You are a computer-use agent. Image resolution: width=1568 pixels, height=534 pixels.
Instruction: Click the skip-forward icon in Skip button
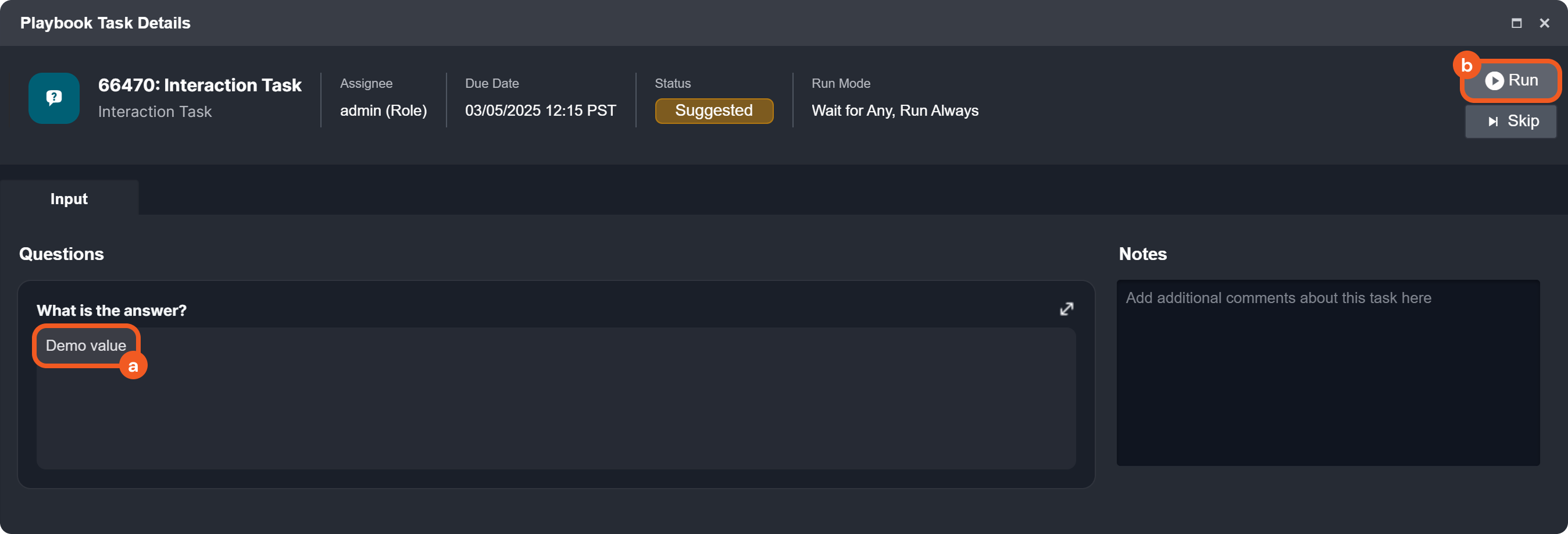(1492, 121)
